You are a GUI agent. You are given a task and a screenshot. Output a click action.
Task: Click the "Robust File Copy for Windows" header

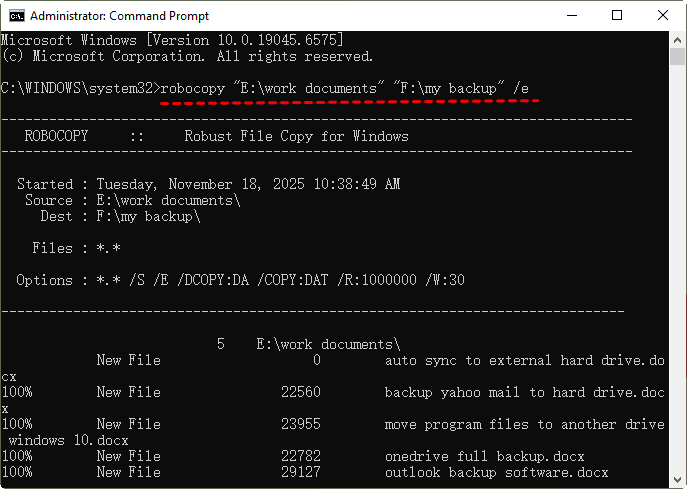pyautogui.click(x=296, y=136)
